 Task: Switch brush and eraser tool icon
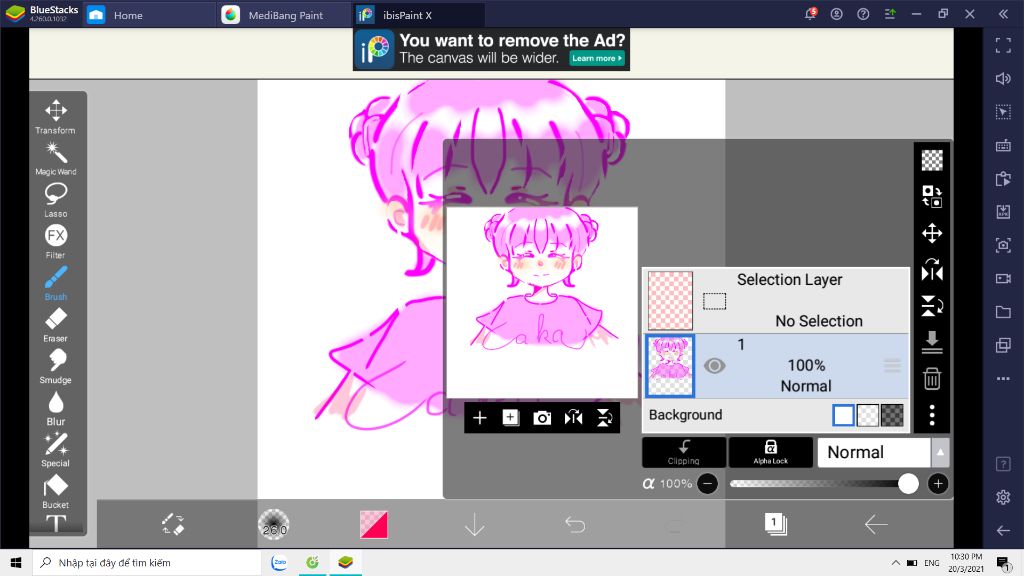[x=173, y=524]
